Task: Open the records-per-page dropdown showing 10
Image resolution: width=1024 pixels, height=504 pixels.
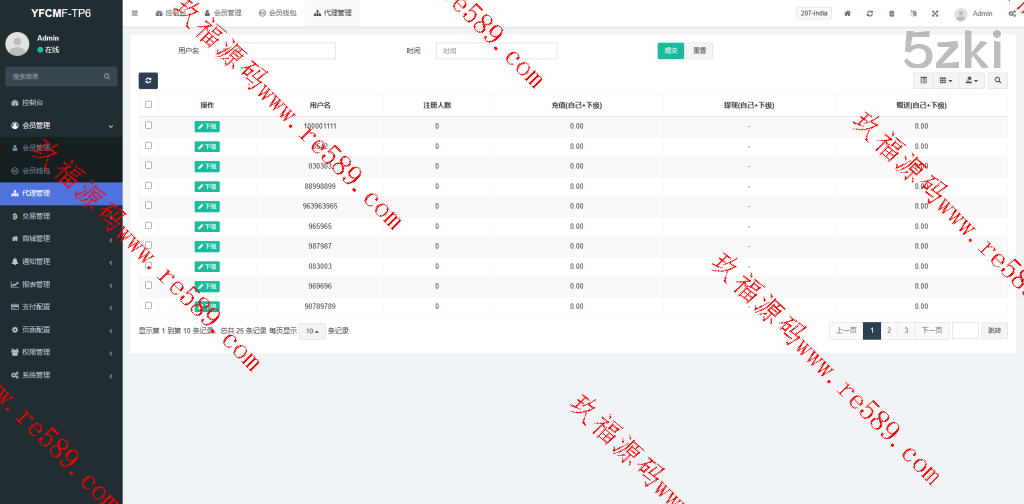Action: pos(312,331)
